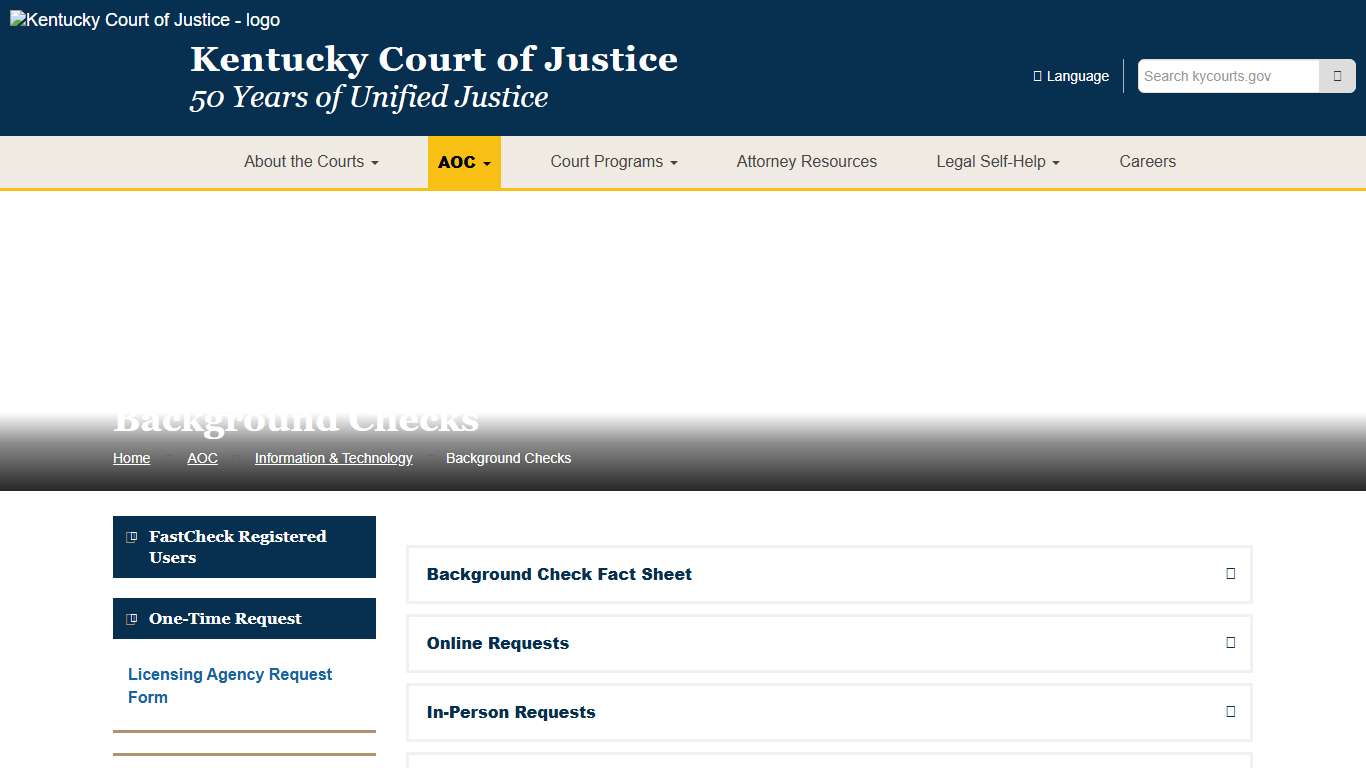1366x768 pixels.
Task: Follow the Information & Technology breadcrumb link
Action: (x=334, y=458)
